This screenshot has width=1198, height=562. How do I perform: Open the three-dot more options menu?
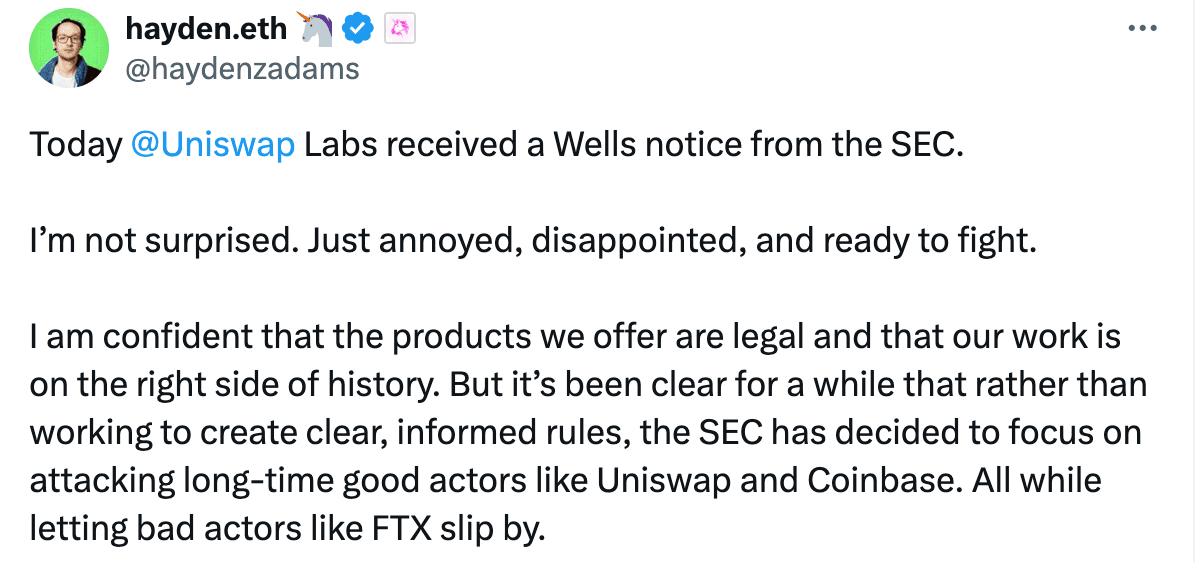pyautogui.click(x=1143, y=29)
